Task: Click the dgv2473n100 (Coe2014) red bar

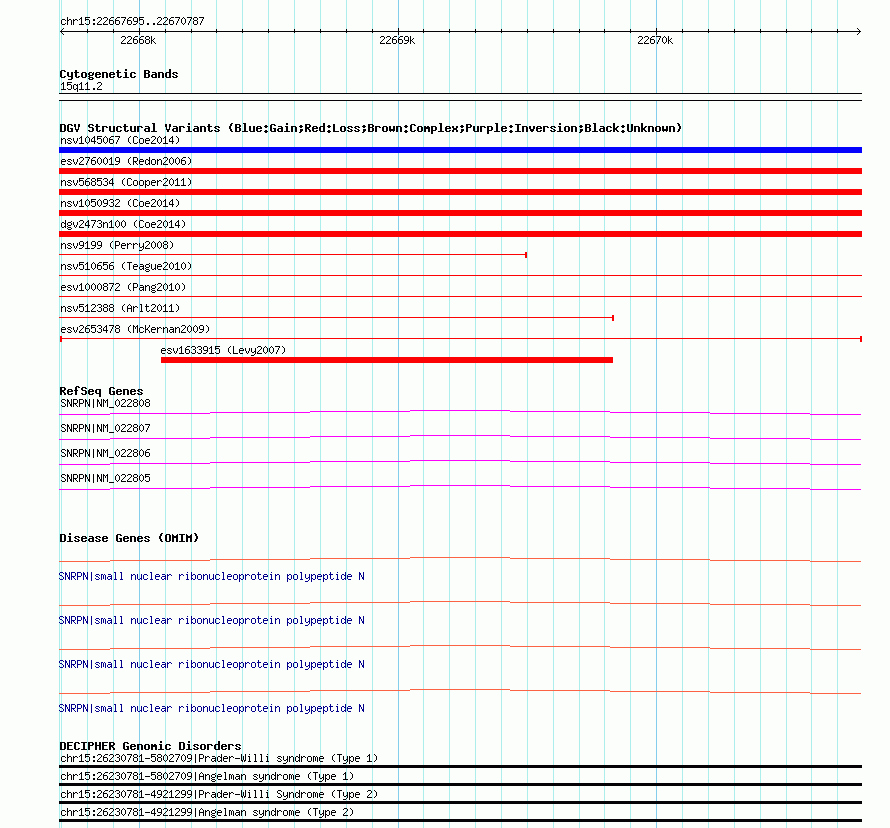Action: (x=460, y=234)
